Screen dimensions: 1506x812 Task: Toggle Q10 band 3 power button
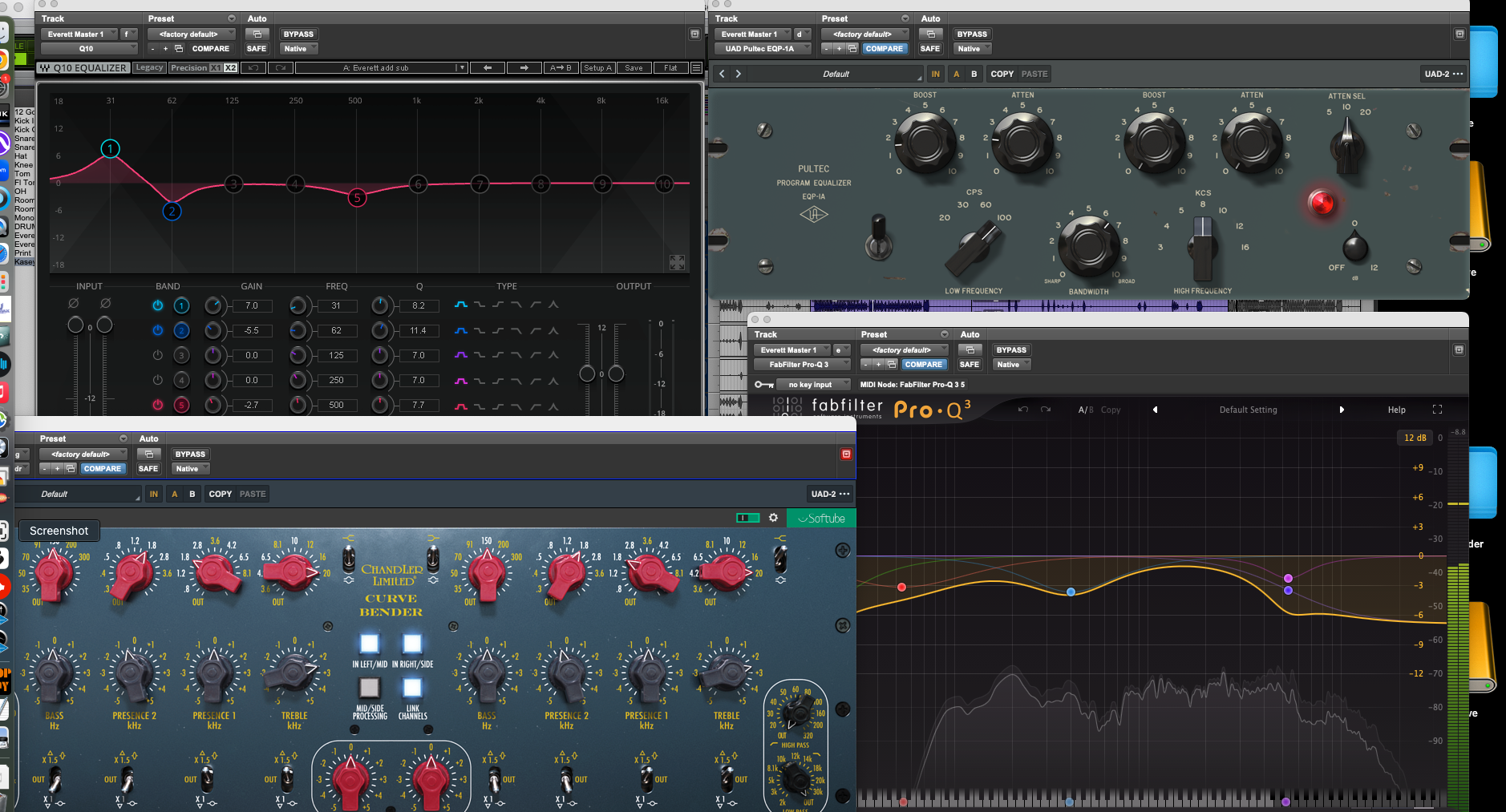[158, 355]
